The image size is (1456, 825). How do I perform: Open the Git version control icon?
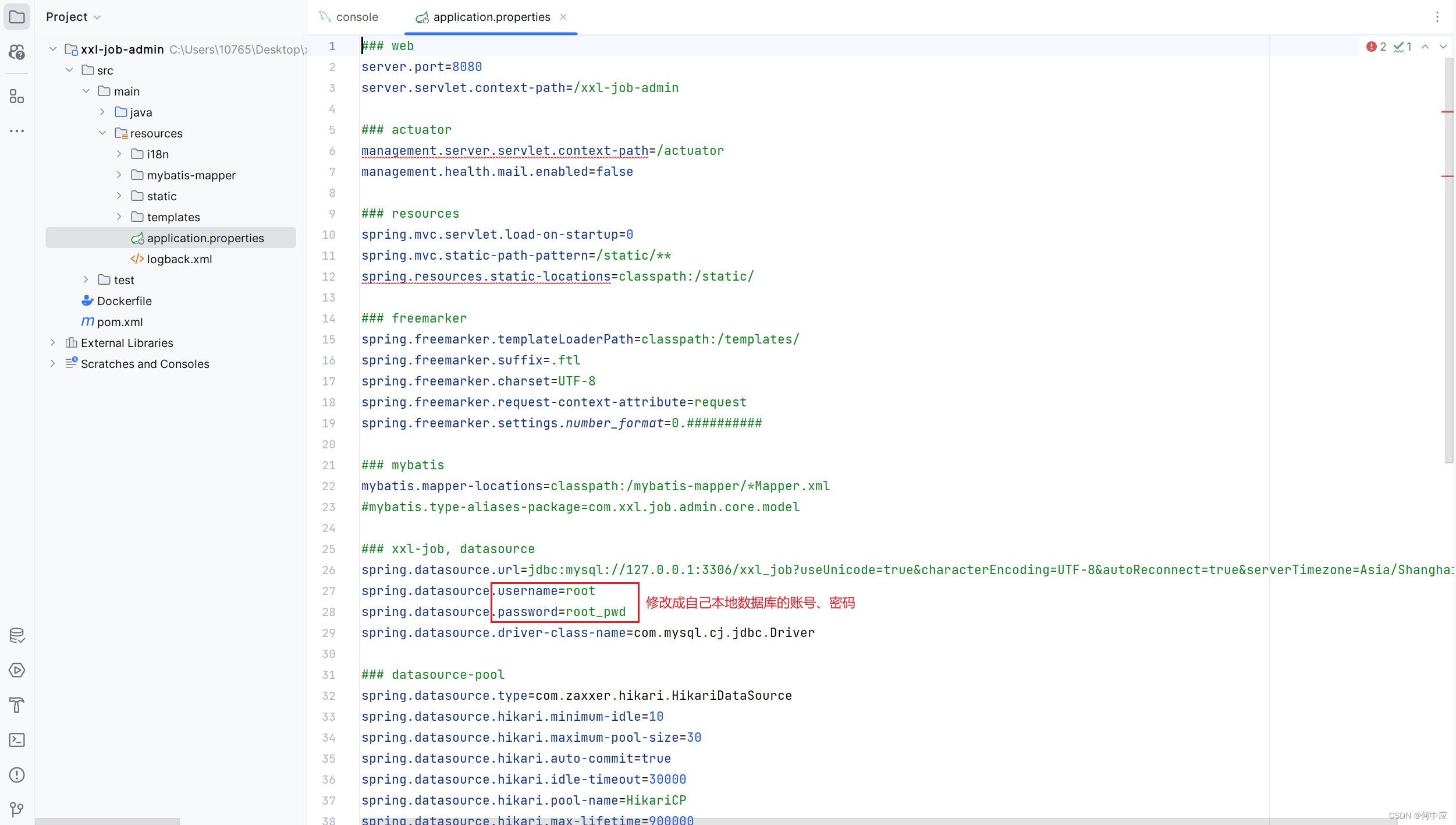[17, 809]
